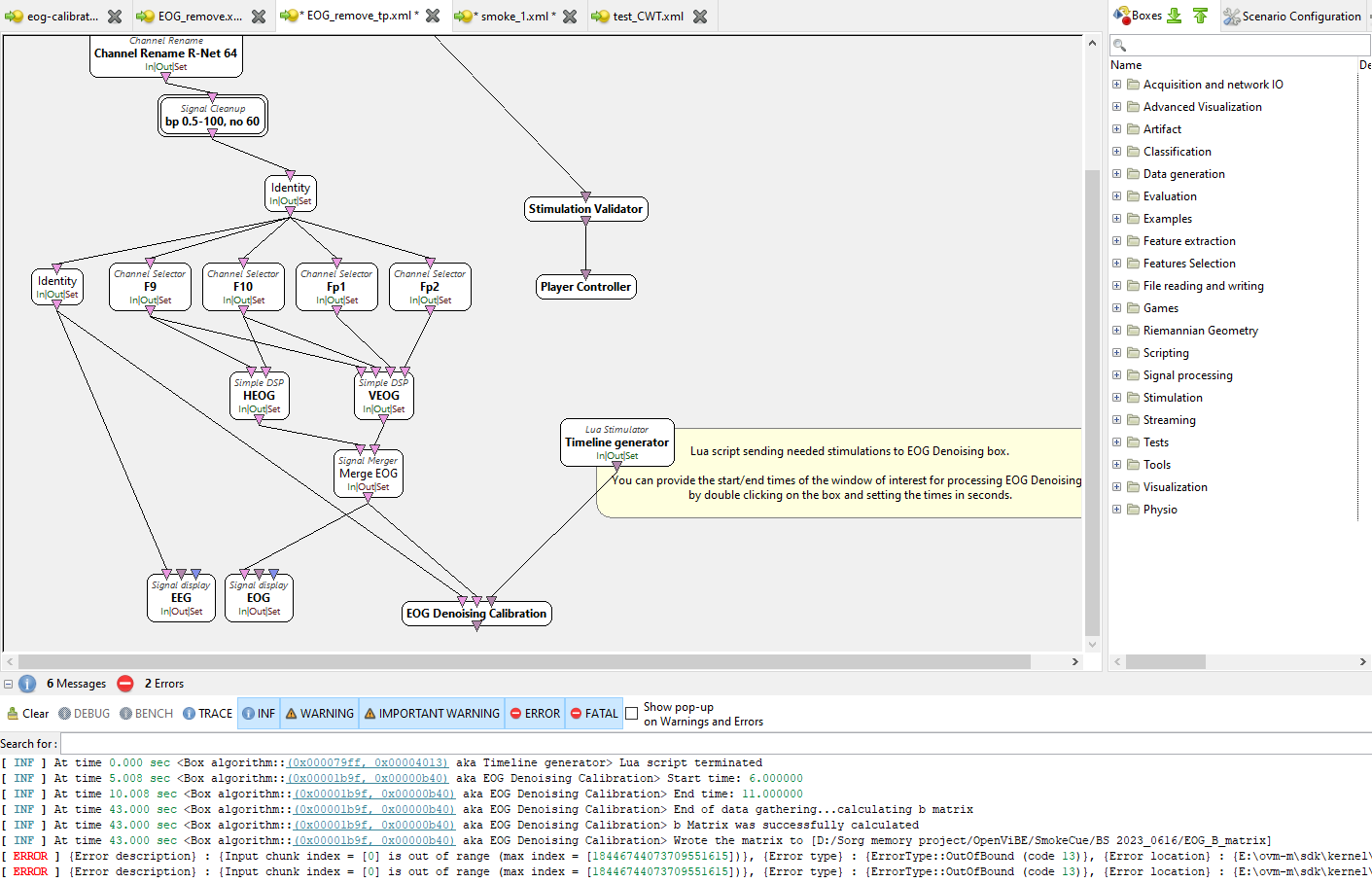This screenshot has height=883, width=1372.
Task: Clear the log messages
Action: 27,714
